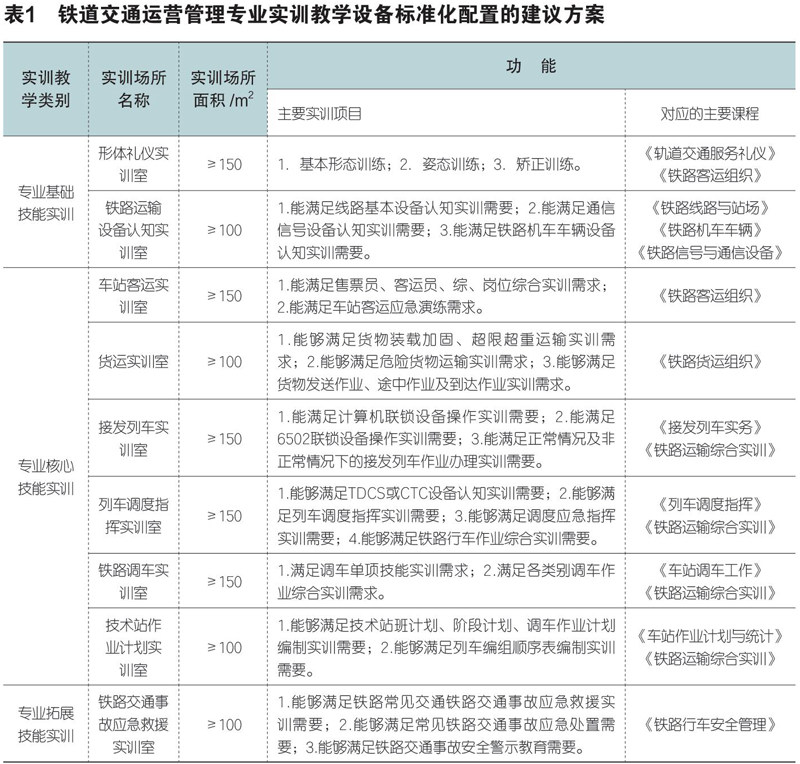The width and height of the screenshot is (800, 764).
Task: Click the 技术站作业计划实训室 cell
Action: click(x=133, y=647)
